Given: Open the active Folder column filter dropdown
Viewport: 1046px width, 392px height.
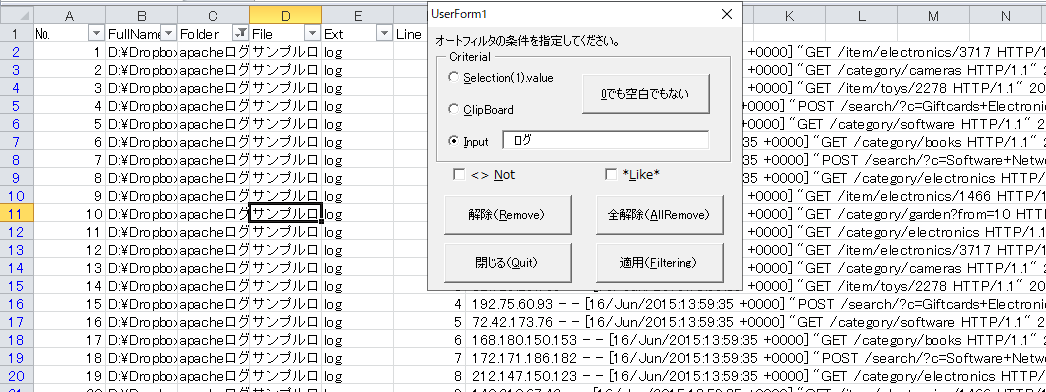Looking at the screenshot, I should [241, 33].
